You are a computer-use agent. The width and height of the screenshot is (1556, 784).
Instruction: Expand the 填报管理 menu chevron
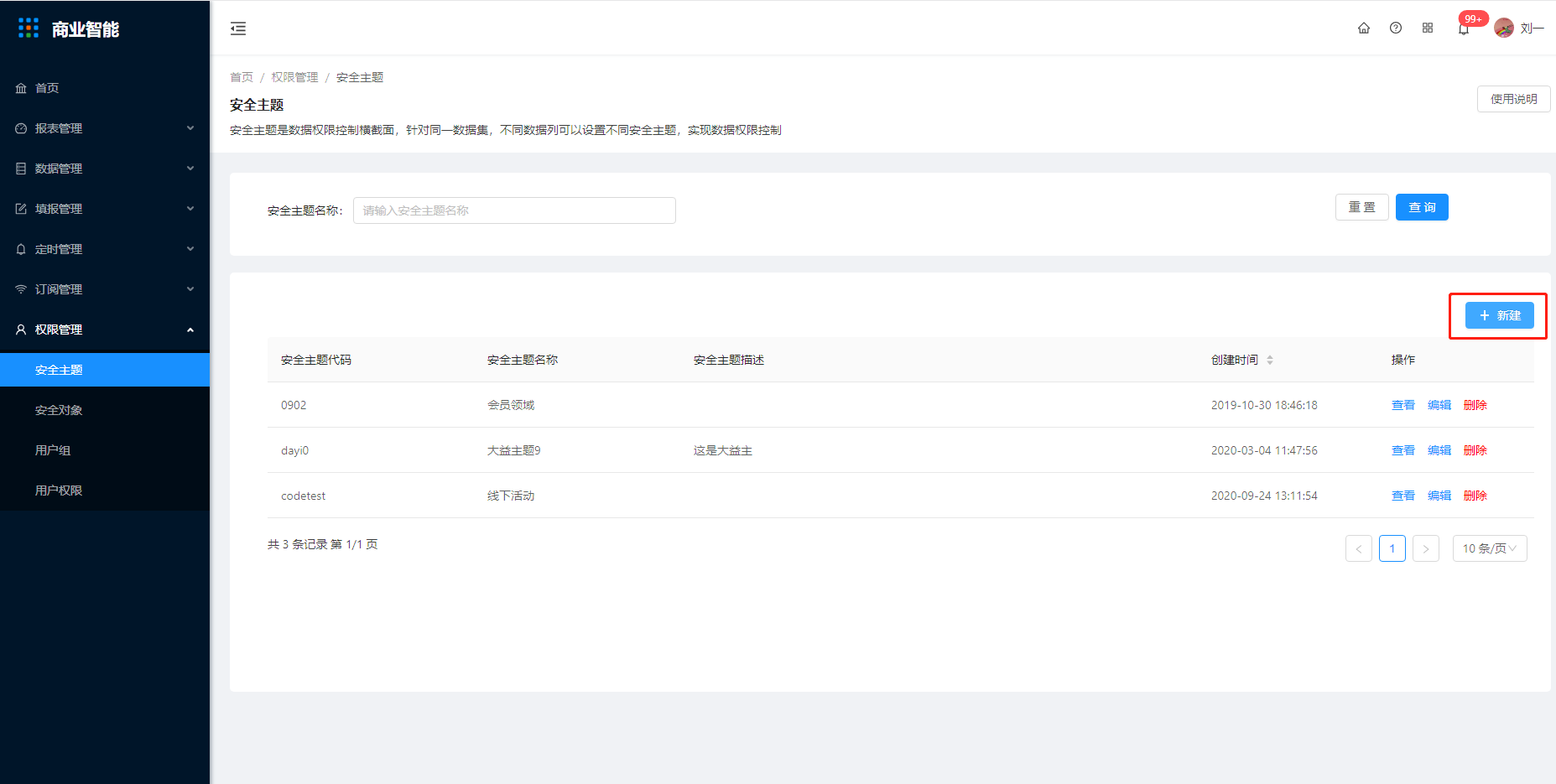(x=190, y=209)
